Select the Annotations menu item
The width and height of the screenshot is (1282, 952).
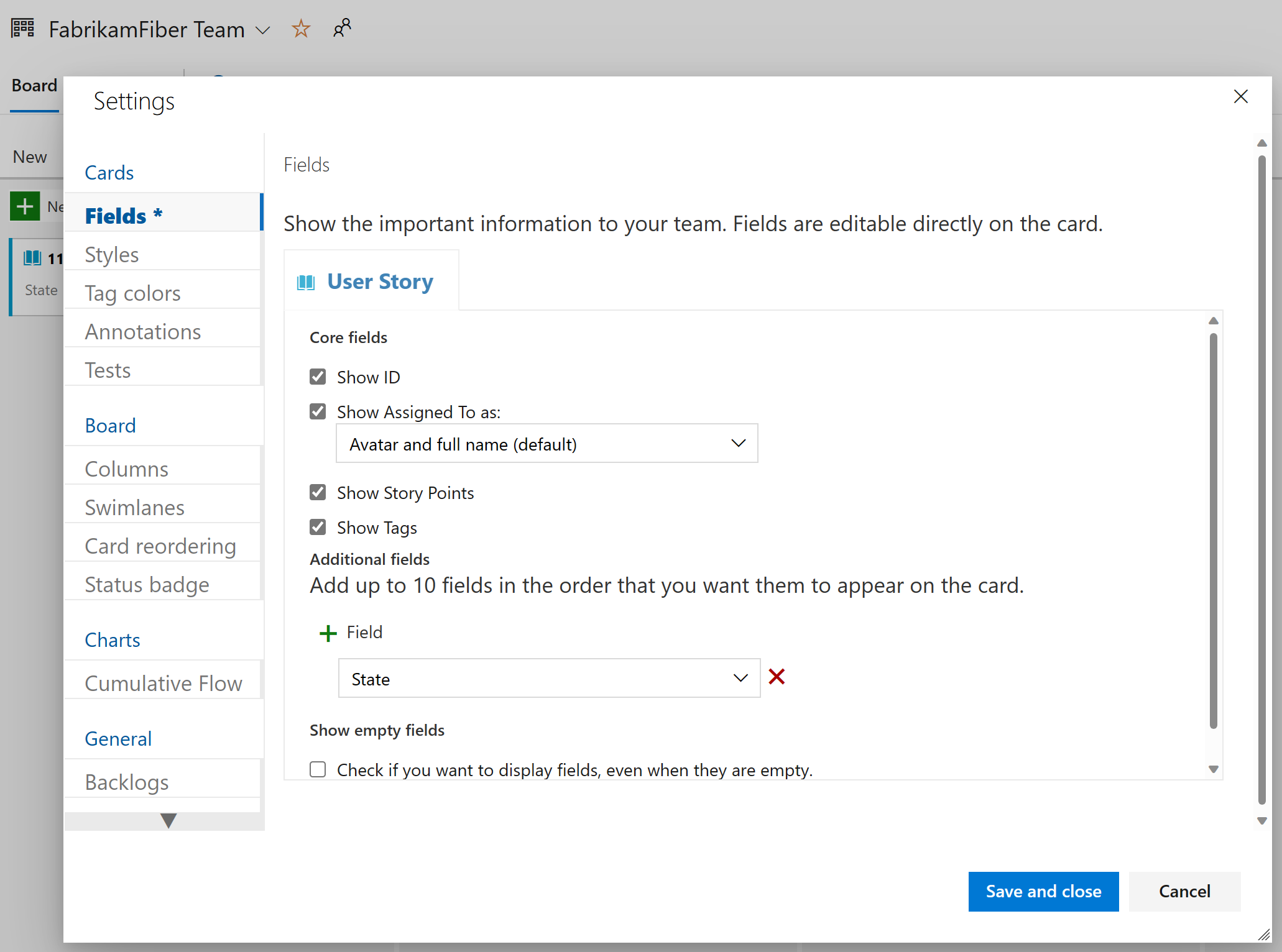coord(143,331)
